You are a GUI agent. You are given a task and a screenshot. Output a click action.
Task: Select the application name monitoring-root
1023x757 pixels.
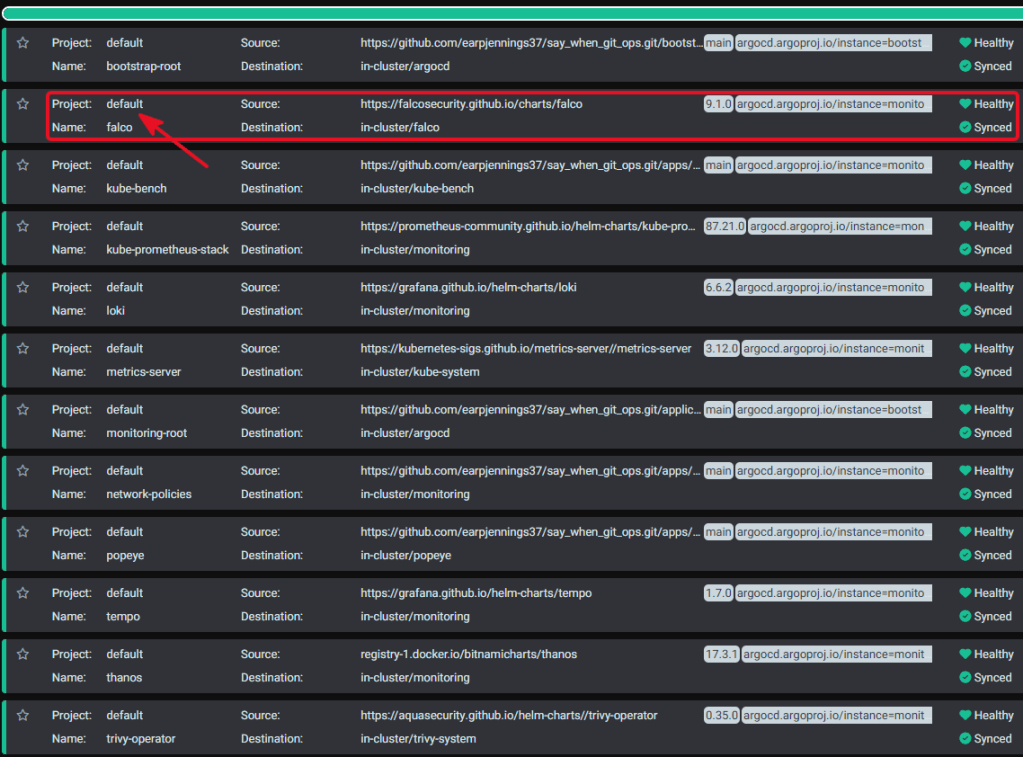(x=147, y=433)
